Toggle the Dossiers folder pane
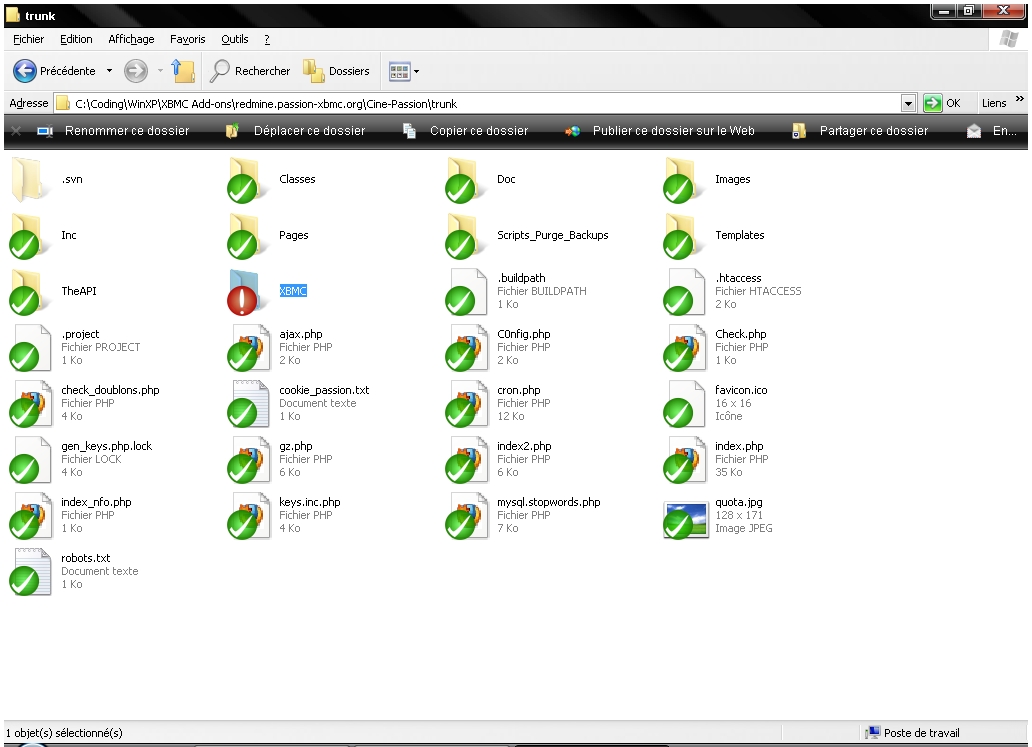This screenshot has width=1032, height=747. click(x=336, y=70)
